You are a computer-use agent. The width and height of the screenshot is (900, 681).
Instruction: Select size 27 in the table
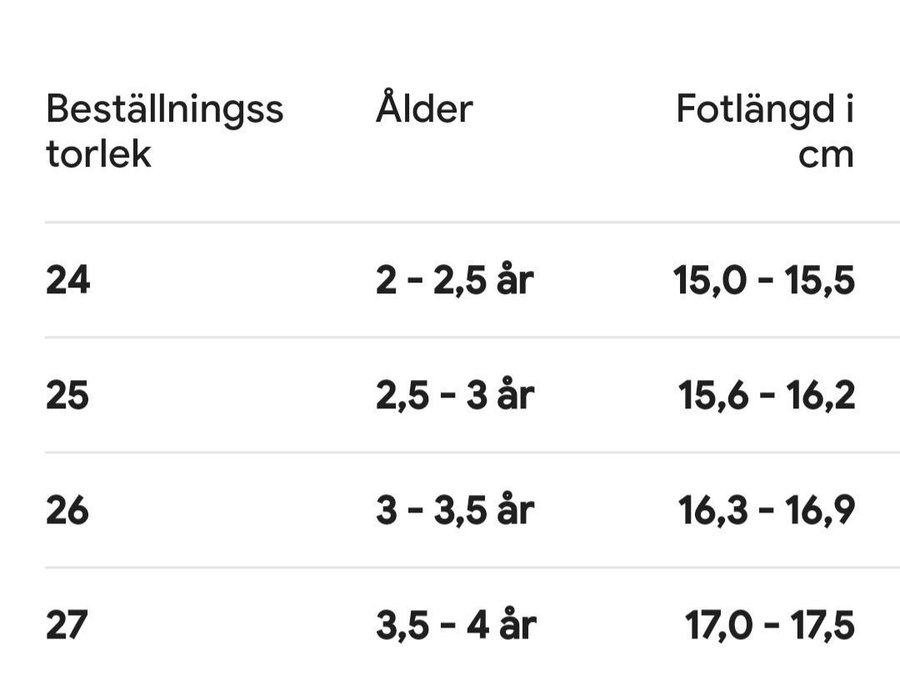point(68,626)
